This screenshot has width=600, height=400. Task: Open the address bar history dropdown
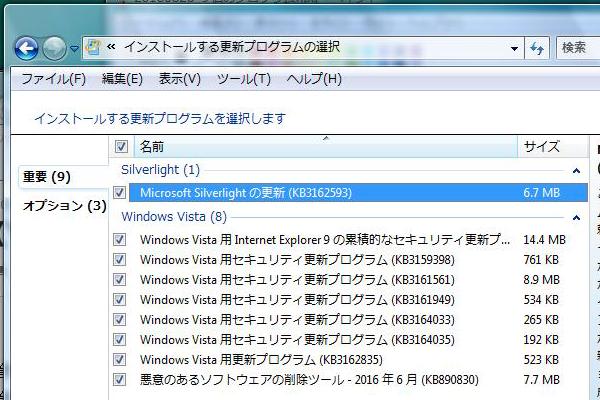point(514,47)
